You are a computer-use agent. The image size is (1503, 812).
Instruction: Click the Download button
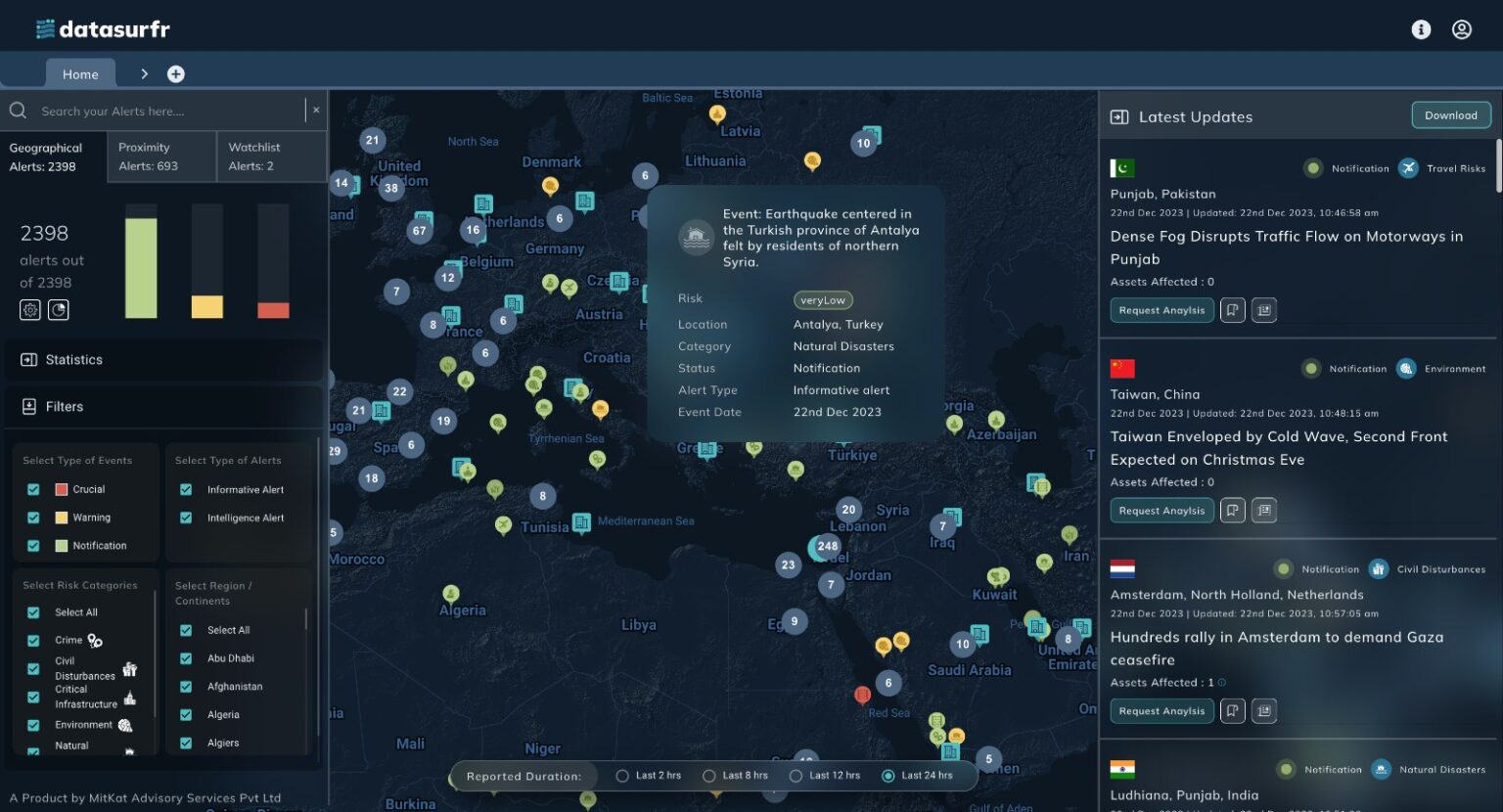pyautogui.click(x=1451, y=115)
